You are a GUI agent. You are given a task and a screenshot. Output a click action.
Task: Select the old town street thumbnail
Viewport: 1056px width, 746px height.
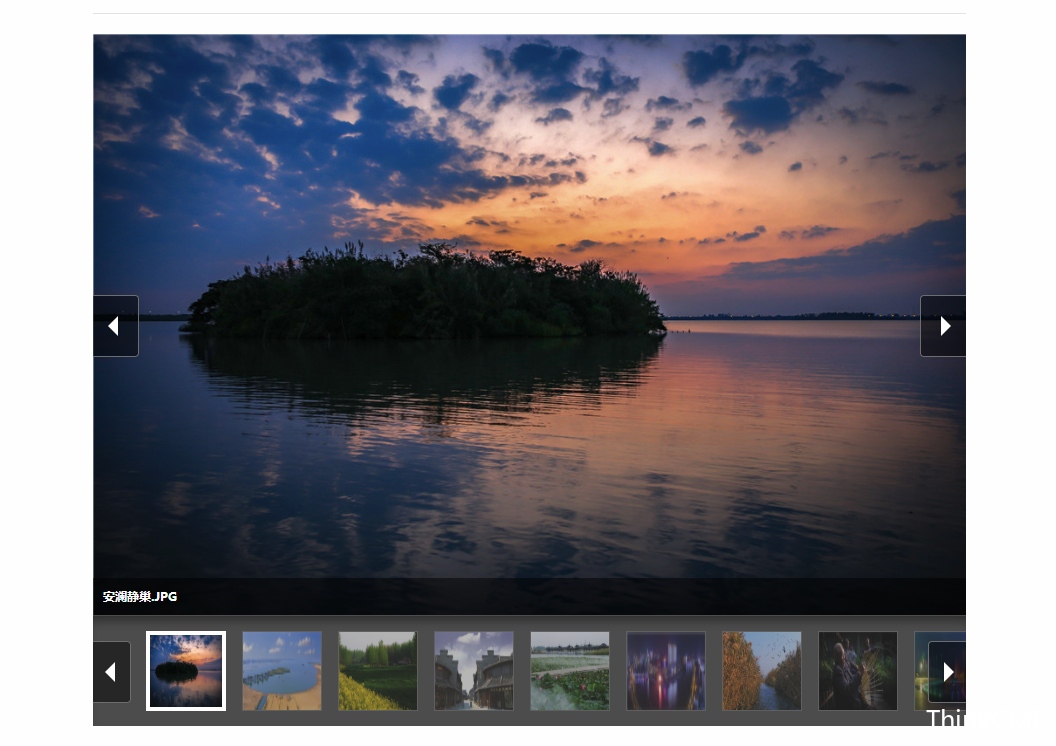point(474,671)
